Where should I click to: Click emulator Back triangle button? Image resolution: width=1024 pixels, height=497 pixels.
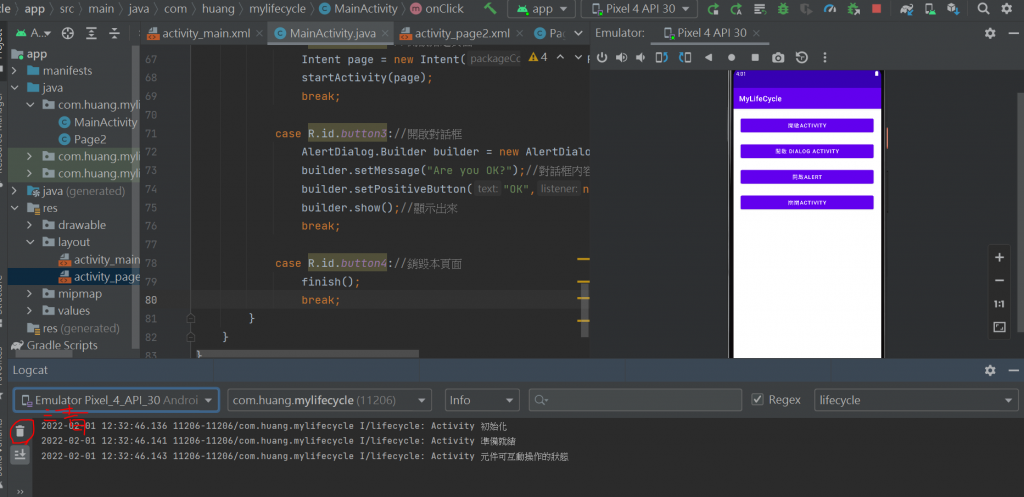(x=708, y=57)
